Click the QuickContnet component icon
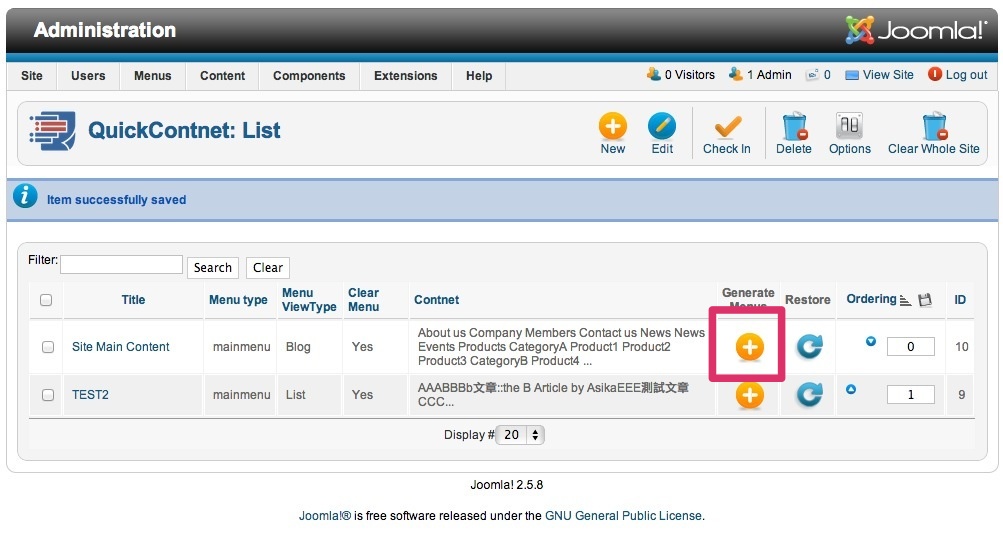 (52, 131)
